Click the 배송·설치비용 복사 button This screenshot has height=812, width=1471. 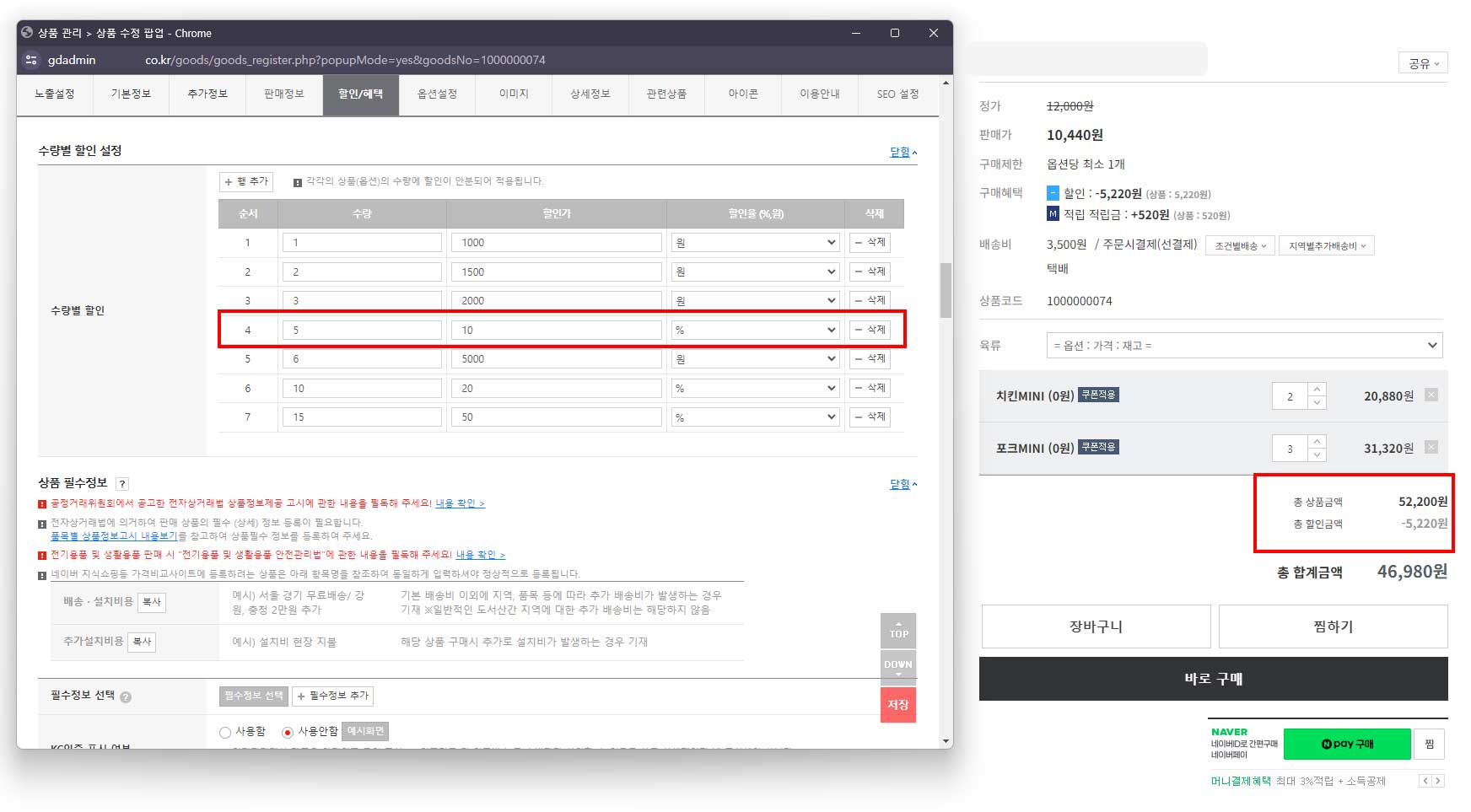pyautogui.click(x=152, y=602)
